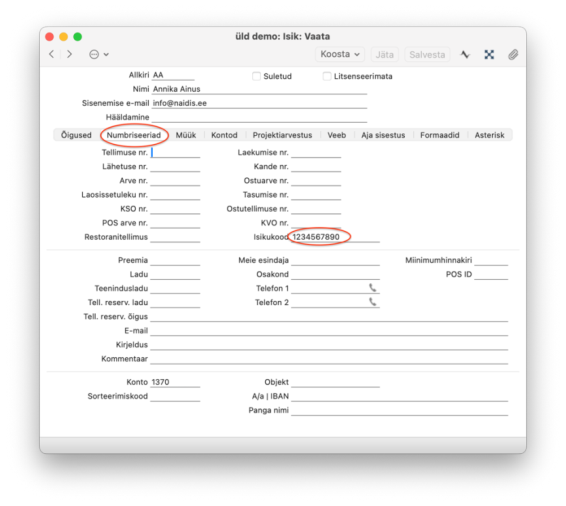Screen dimensions: 566x506
Task: Go to previous record with back arrow
Action: [x=52, y=54]
